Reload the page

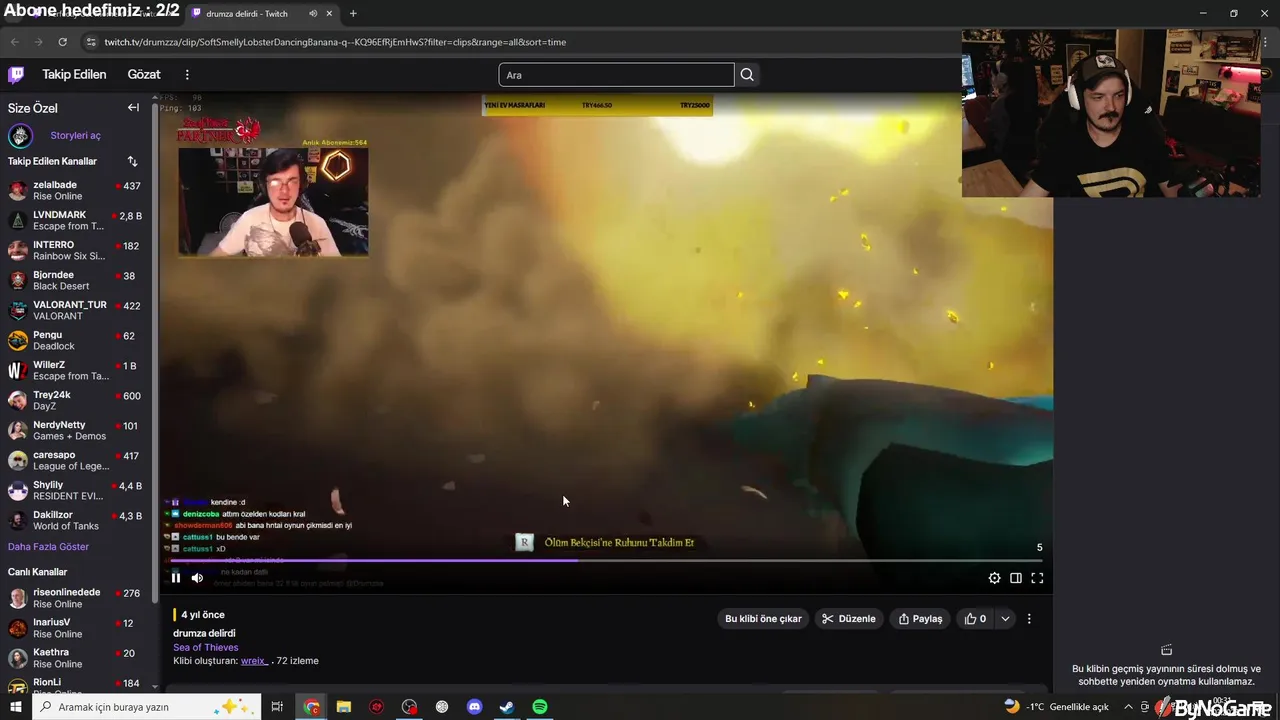[62, 42]
